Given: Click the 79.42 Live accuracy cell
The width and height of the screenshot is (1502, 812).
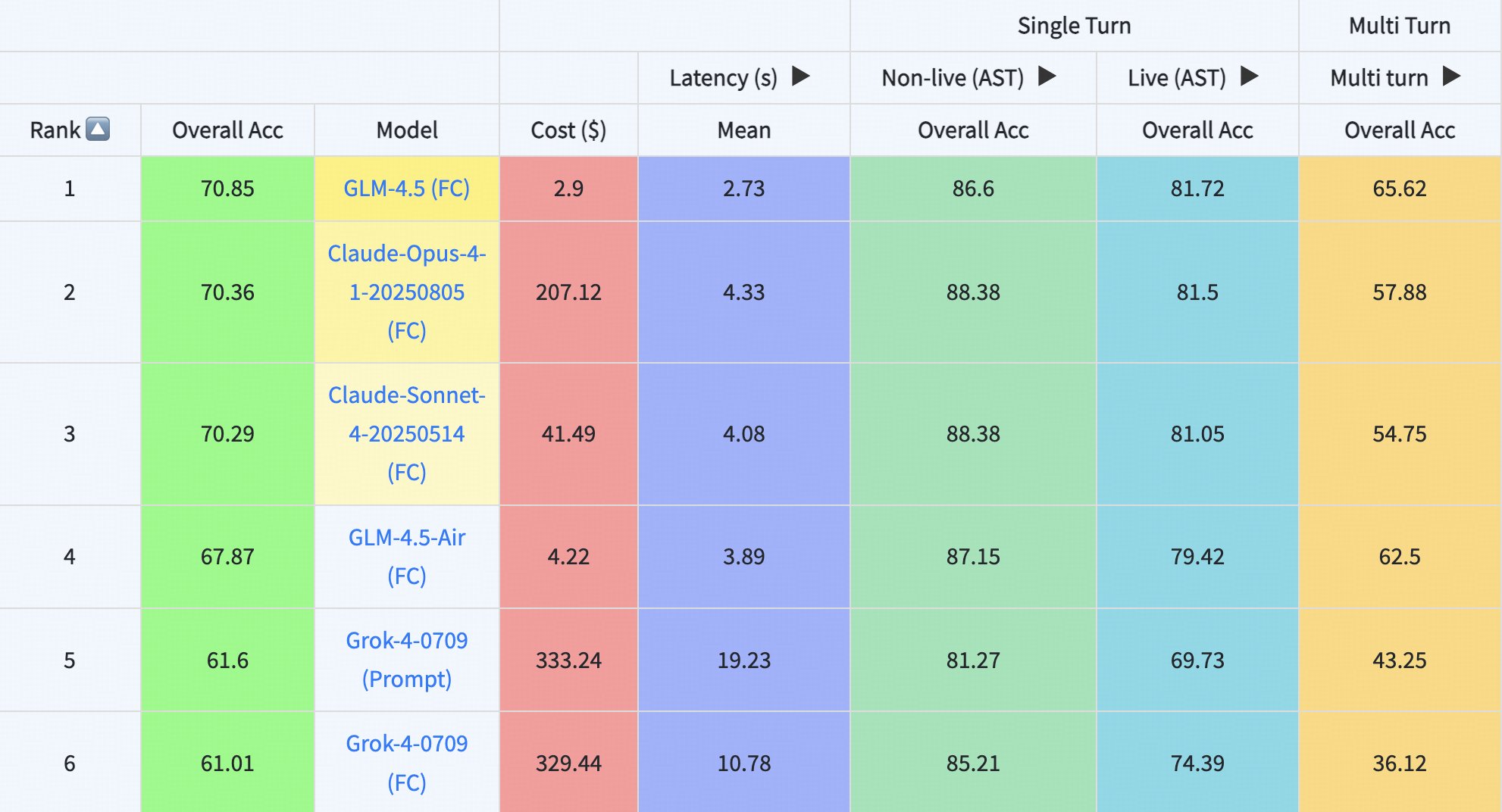Looking at the screenshot, I should pyautogui.click(x=1197, y=556).
